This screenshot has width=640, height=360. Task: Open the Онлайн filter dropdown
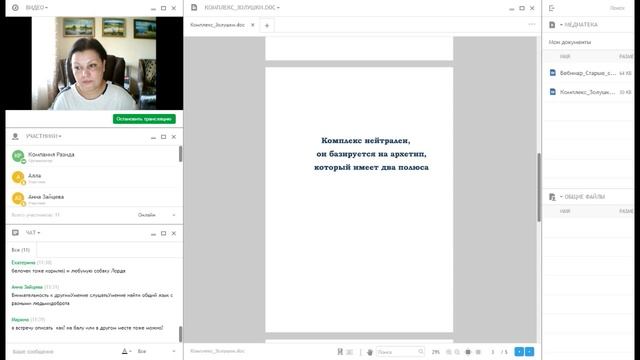[x=156, y=215]
